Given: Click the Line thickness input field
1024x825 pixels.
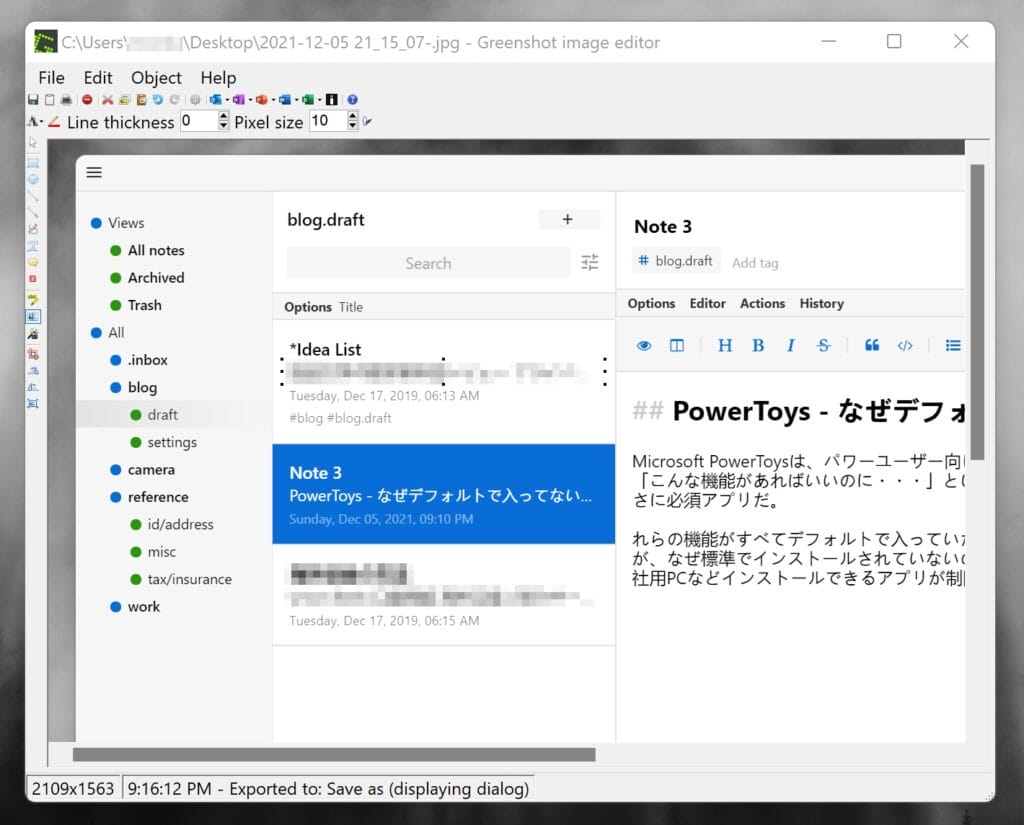Looking at the screenshot, I should [x=199, y=121].
